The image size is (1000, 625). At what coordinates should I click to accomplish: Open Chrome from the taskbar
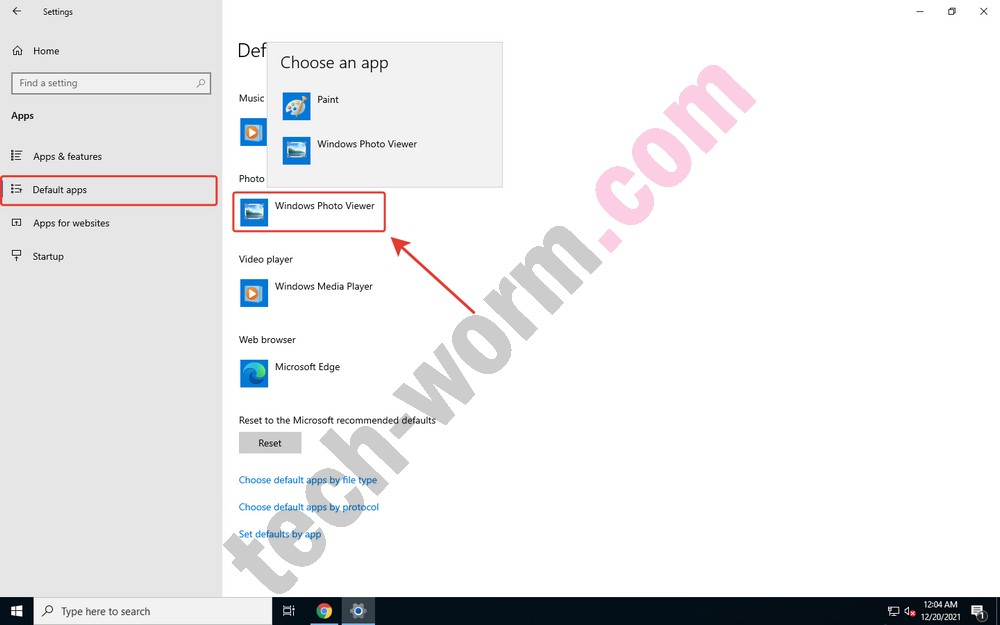324,611
